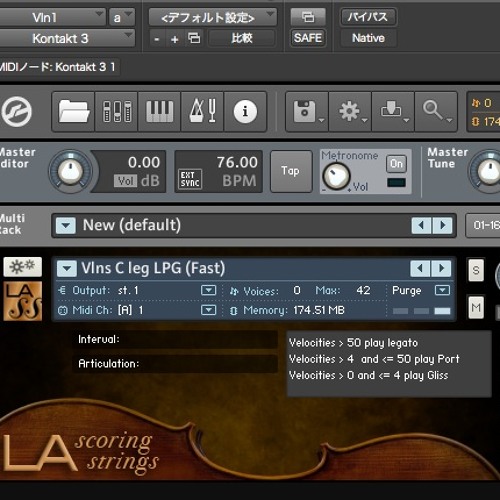Viewport: 500px width, 500px height.
Task: Click the purge status indicator bars
Action: [421, 311]
